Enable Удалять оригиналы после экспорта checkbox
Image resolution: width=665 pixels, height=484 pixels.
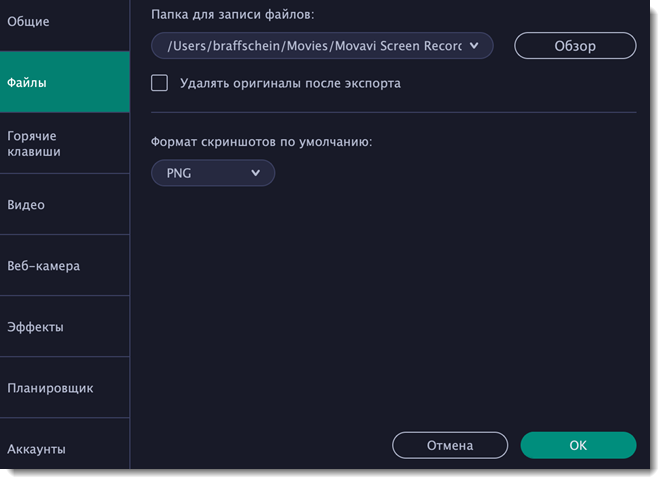coord(159,83)
